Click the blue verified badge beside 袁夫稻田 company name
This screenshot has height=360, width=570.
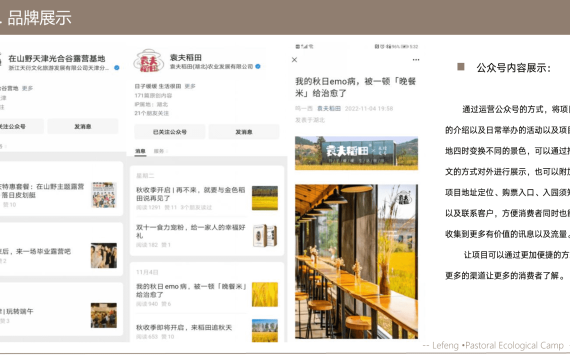point(258,67)
